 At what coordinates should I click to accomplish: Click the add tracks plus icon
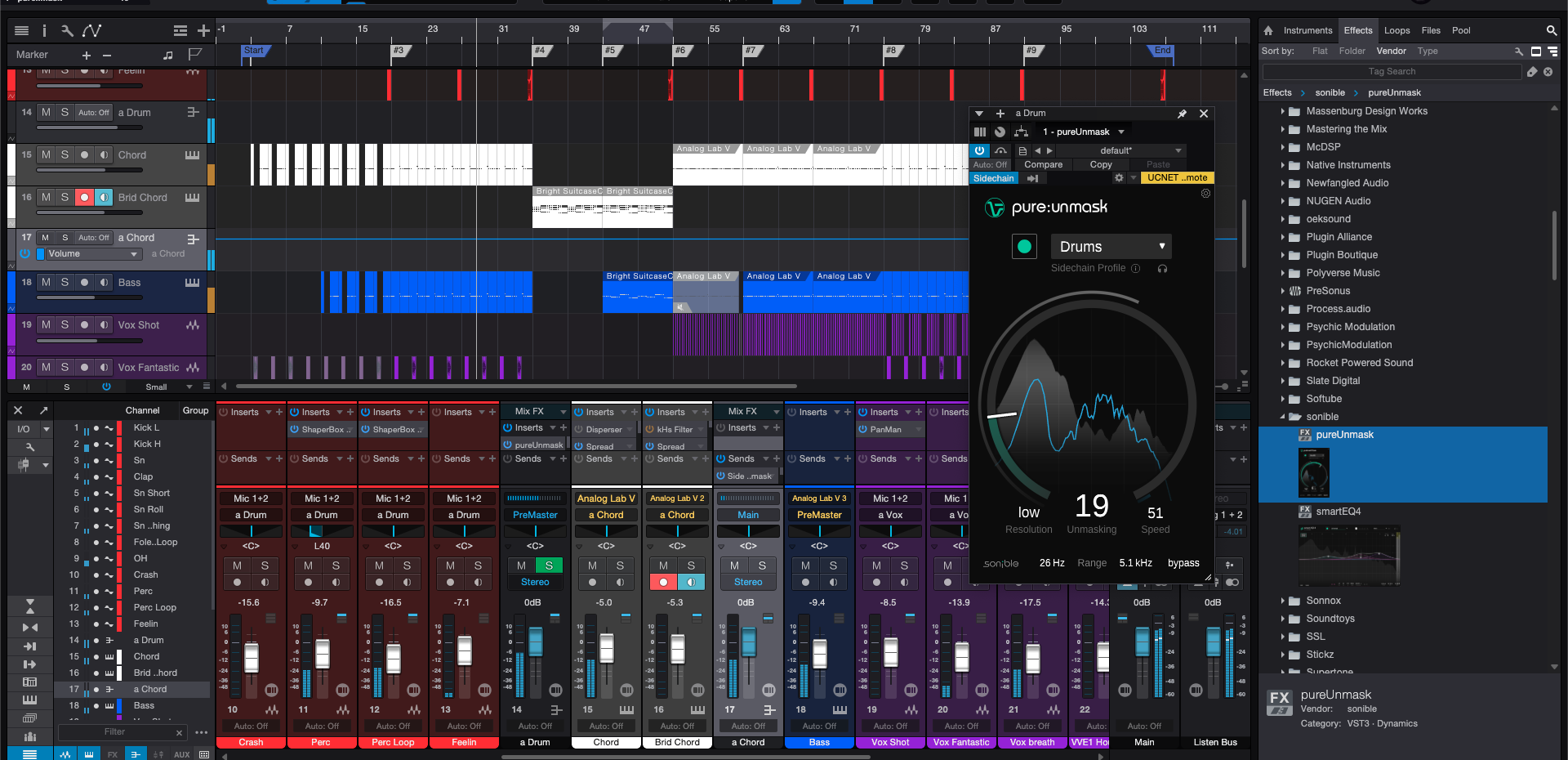(x=203, y=30)
